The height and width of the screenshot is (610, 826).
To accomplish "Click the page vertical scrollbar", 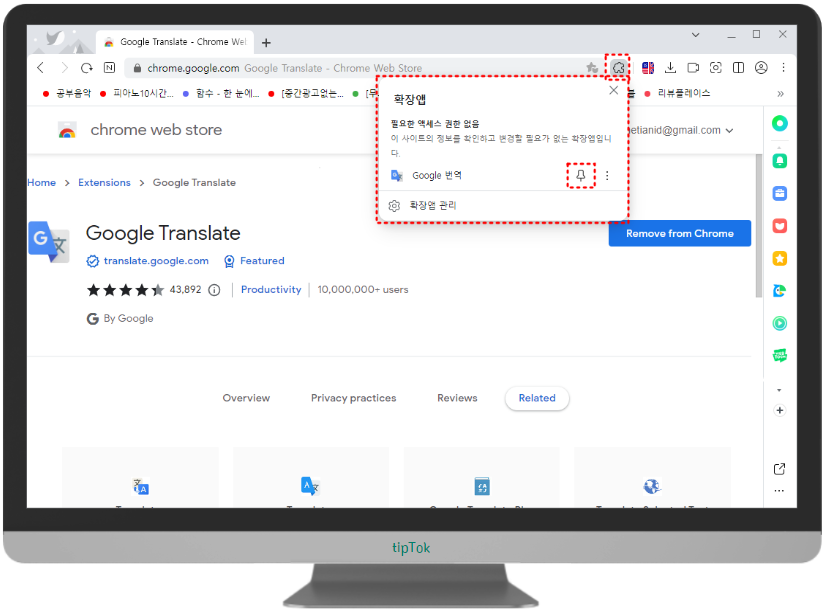I will coord(759,227).
